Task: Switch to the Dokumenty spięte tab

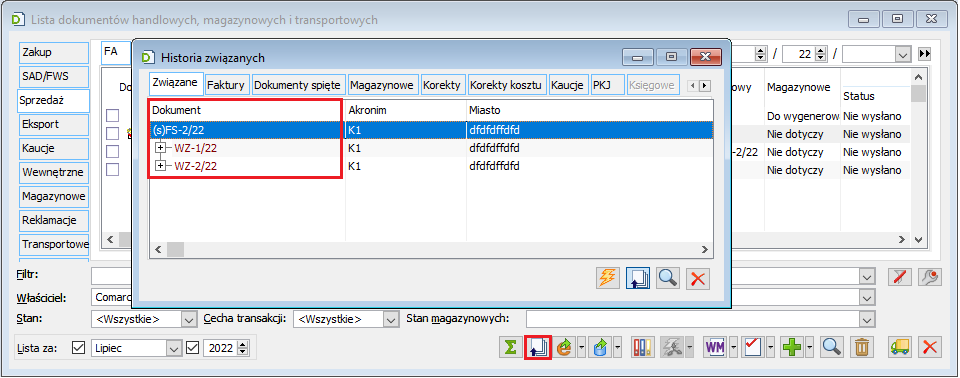Action: click(x=297, y=85)
